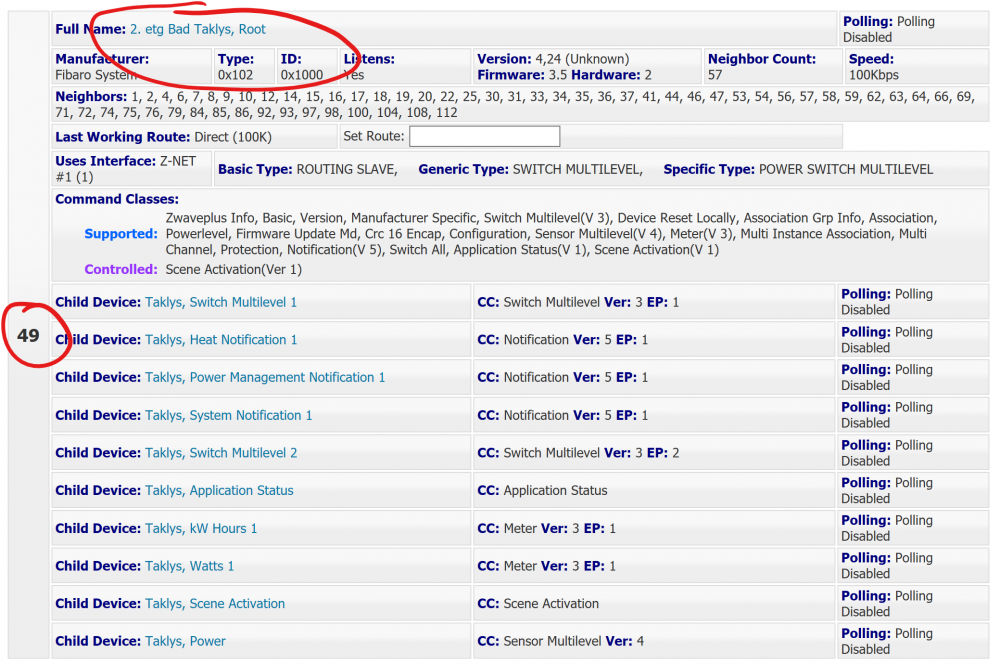The image size is (1000, 664).
Task: Open Taklys, System Notification 1 device
Action: (x=228, y=415)
